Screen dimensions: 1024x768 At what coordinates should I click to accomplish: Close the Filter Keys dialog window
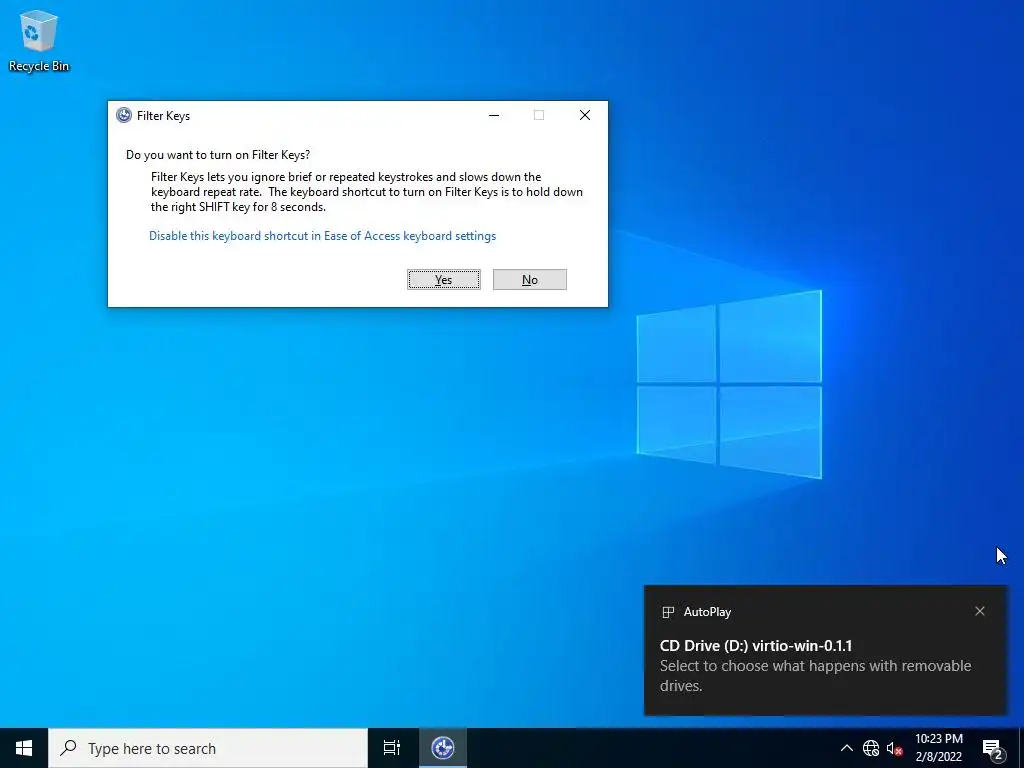(584, 115)
